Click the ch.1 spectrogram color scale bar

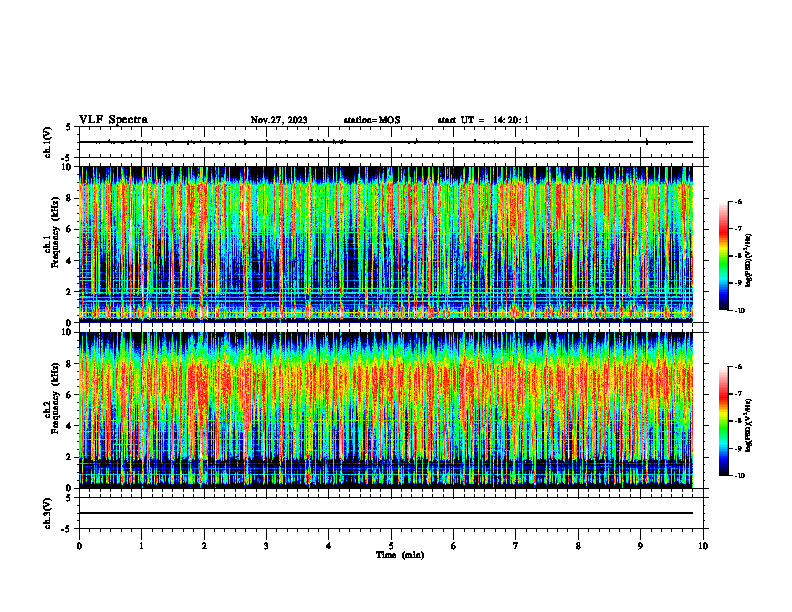point(723,256)
